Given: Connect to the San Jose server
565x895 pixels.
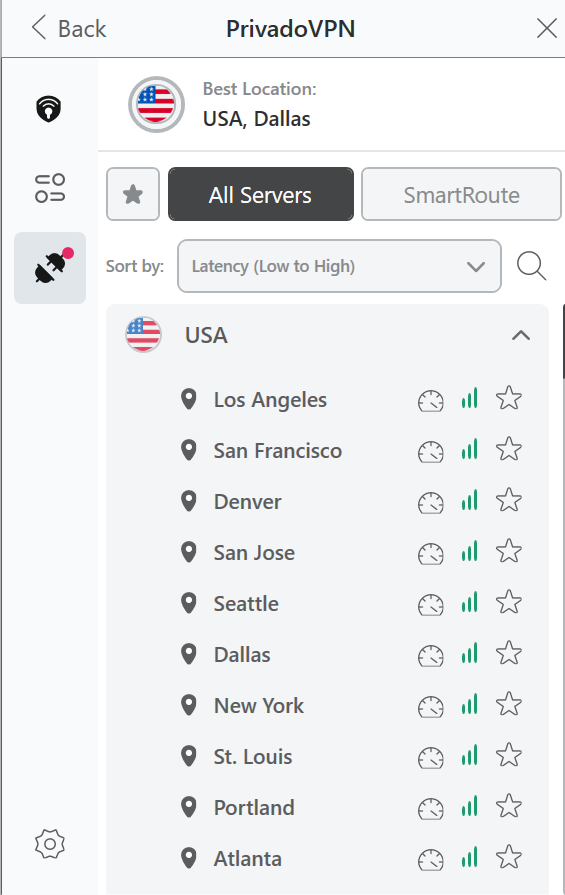Looking at the screenshot, I should 254,553.
